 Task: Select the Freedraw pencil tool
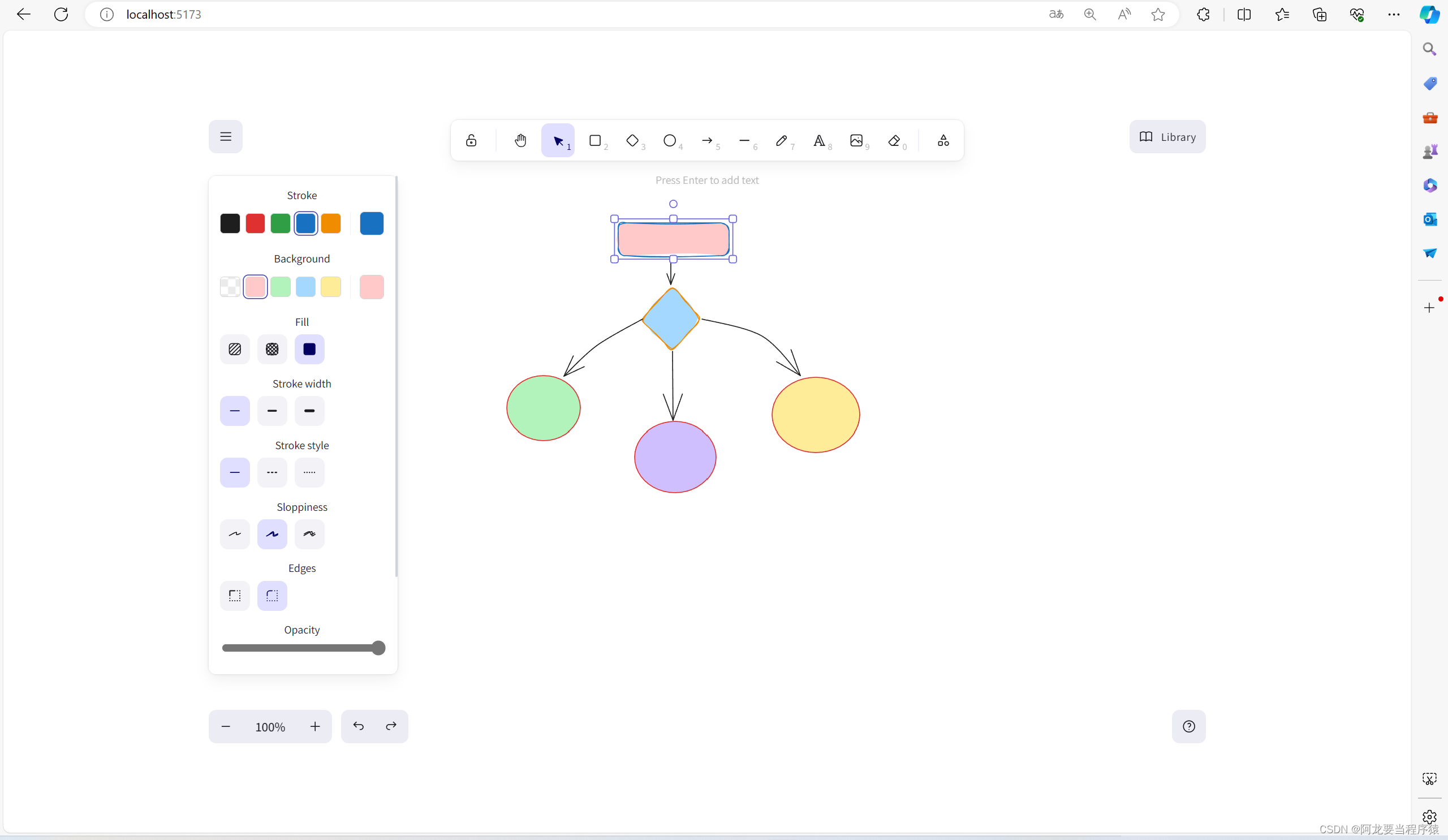[782, 141]
